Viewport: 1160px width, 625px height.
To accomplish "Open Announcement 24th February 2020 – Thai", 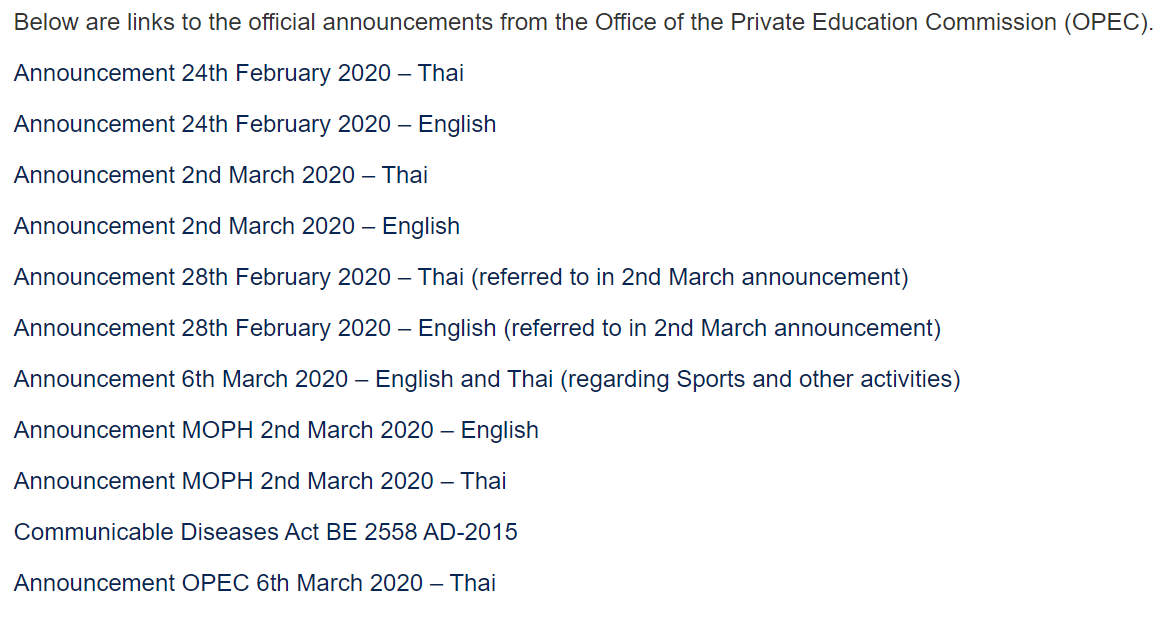I will (x=238, y=73).
